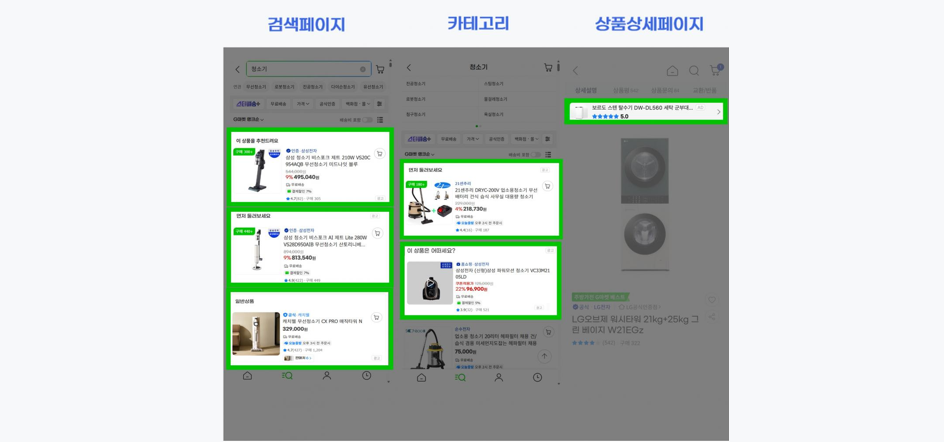Toggle 배송비 포함 switch in 카테고리
Screen dimensions: 944x442
click(x=537, y=155)
